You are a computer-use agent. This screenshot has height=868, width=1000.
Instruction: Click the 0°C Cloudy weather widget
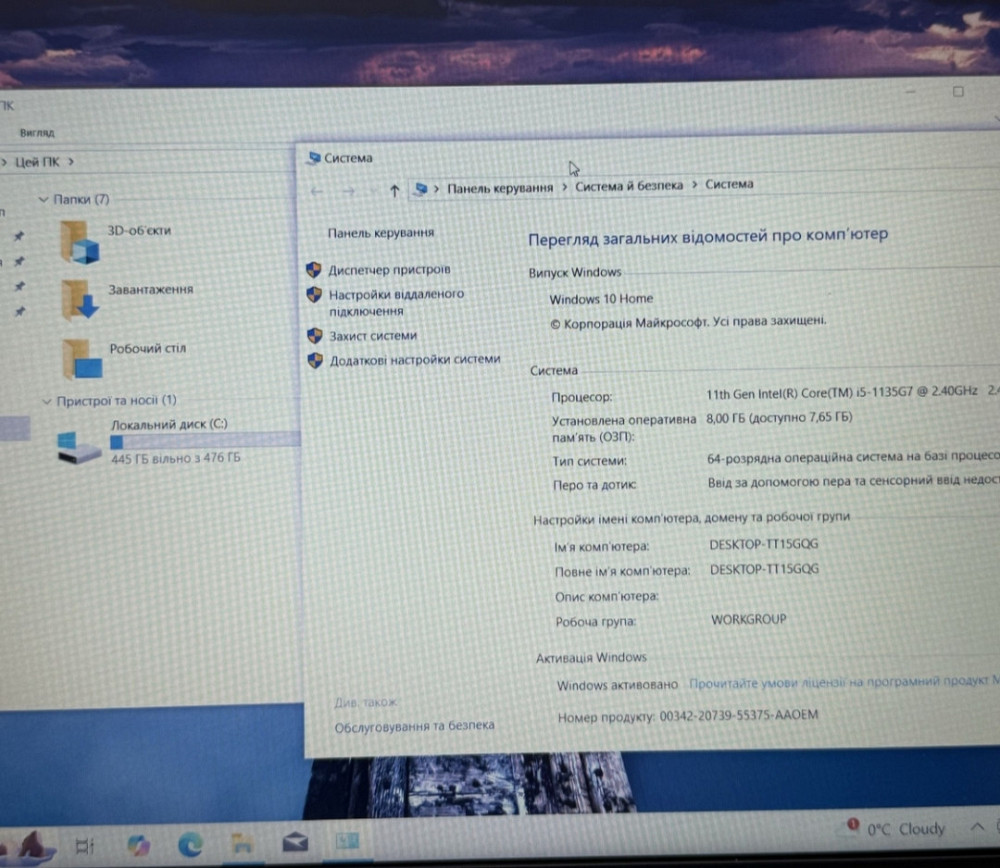pyautogui.click(x=905, y=829)
